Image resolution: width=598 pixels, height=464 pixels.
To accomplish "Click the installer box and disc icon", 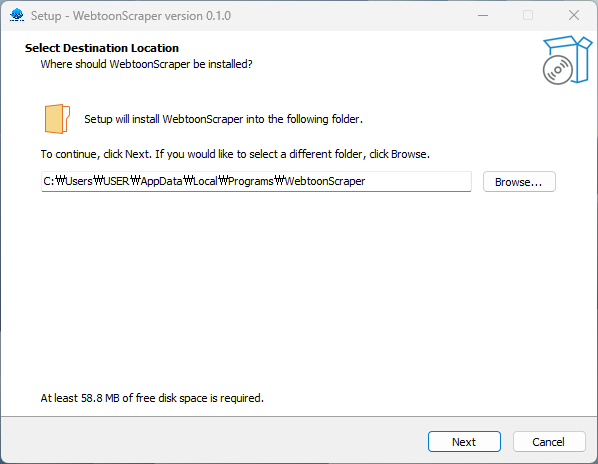I will point(567,60).
